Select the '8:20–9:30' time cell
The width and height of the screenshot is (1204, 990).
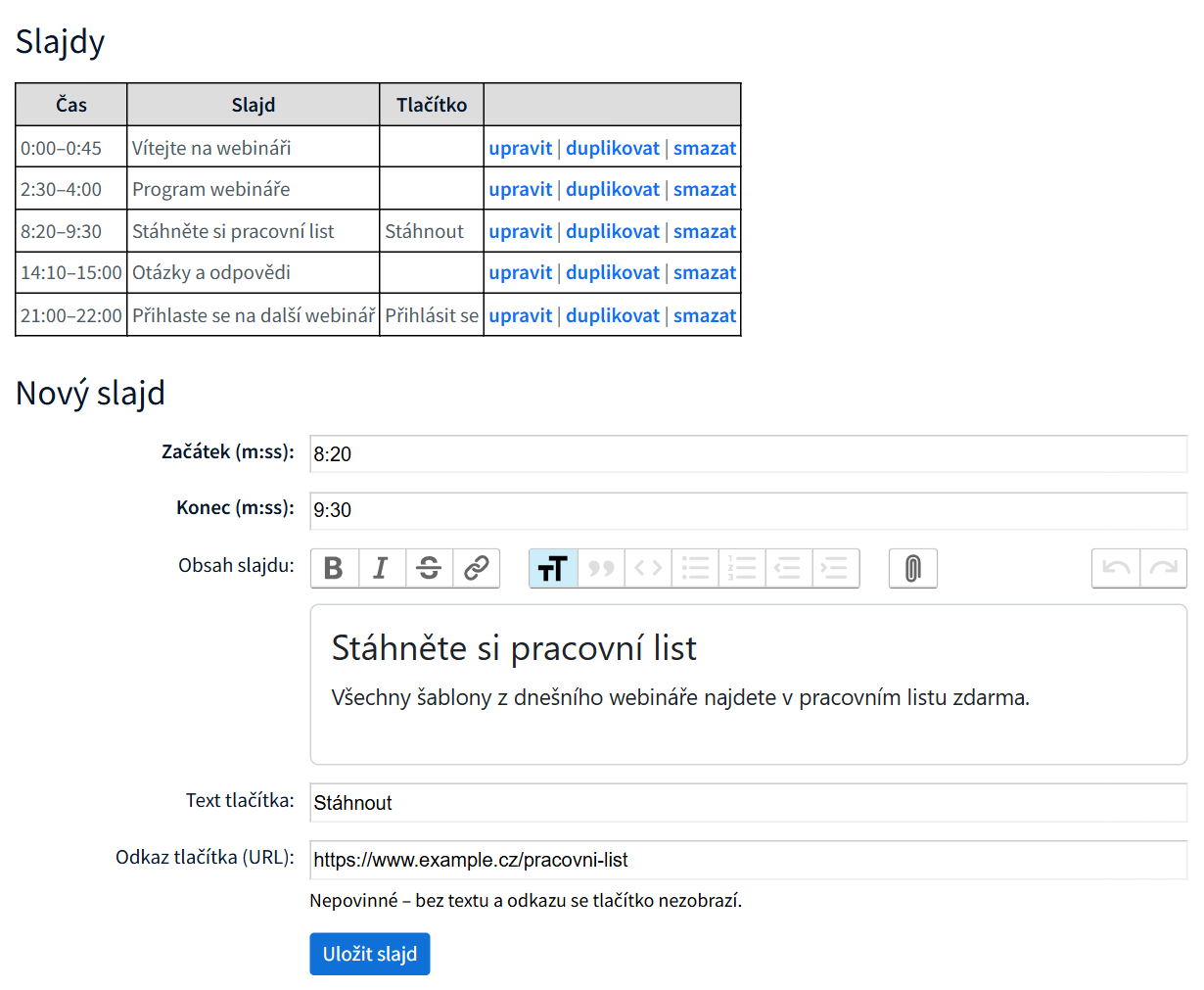pos(71,231)
